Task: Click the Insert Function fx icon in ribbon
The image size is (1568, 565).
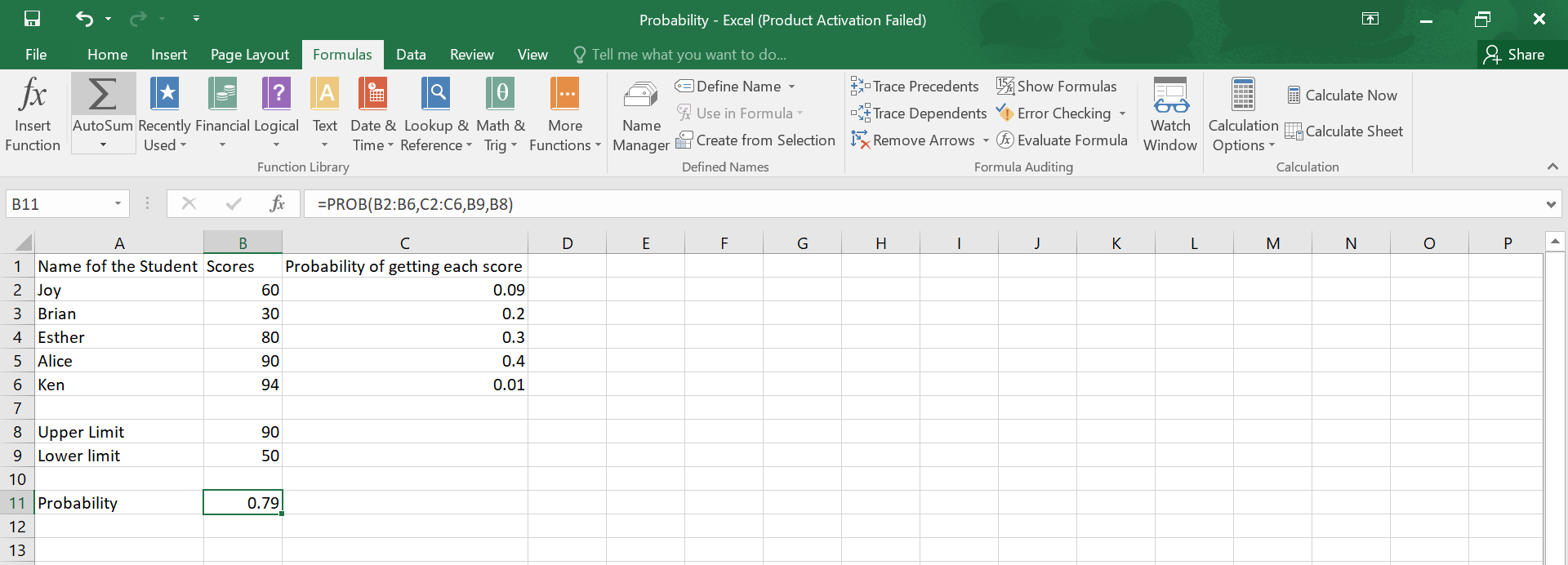Action: (x=33, y=94)
